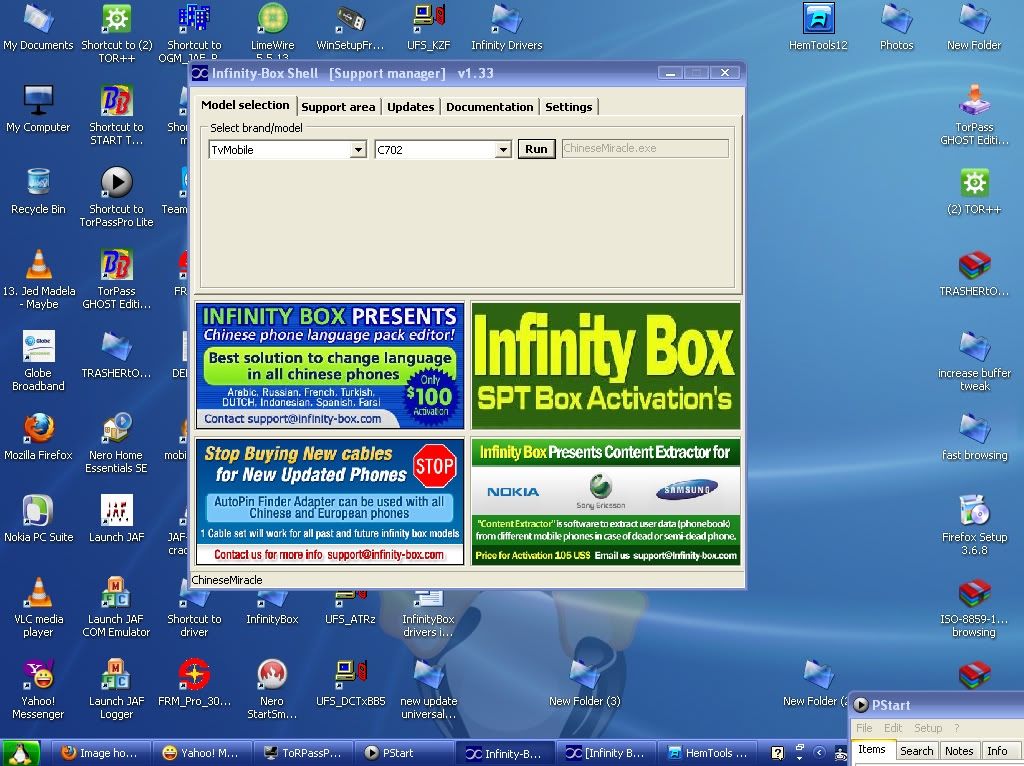Select the Launch JAF Logger icon
The image size is (1024, 766).
point(116,690)
